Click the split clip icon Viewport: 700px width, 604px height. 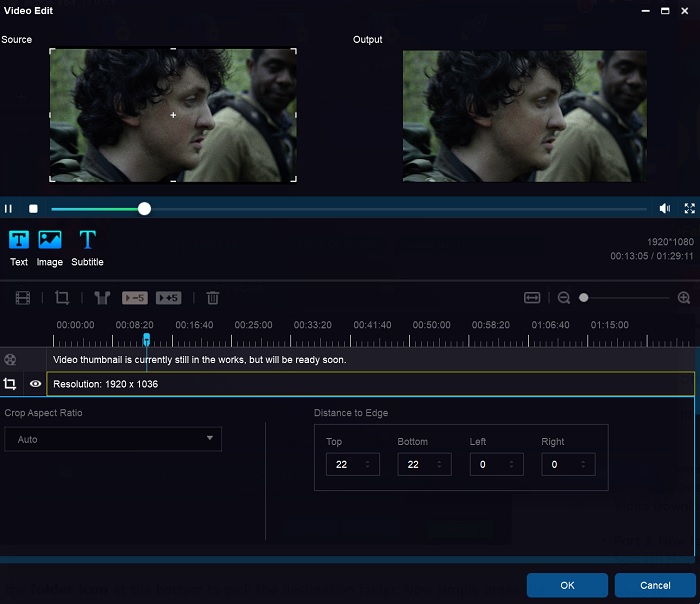pyautogui.click(x=102, y=298)
